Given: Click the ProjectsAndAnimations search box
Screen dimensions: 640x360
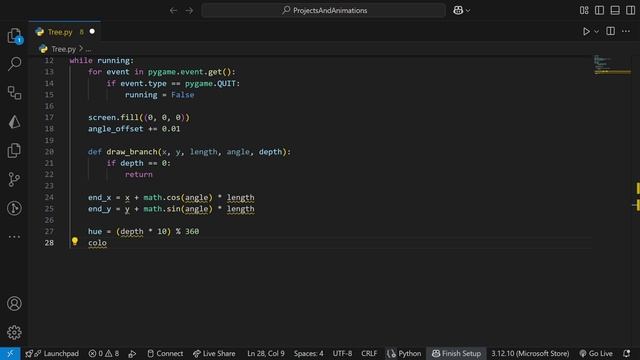Looking at the screenshot, I should click(x=324, y=10).
